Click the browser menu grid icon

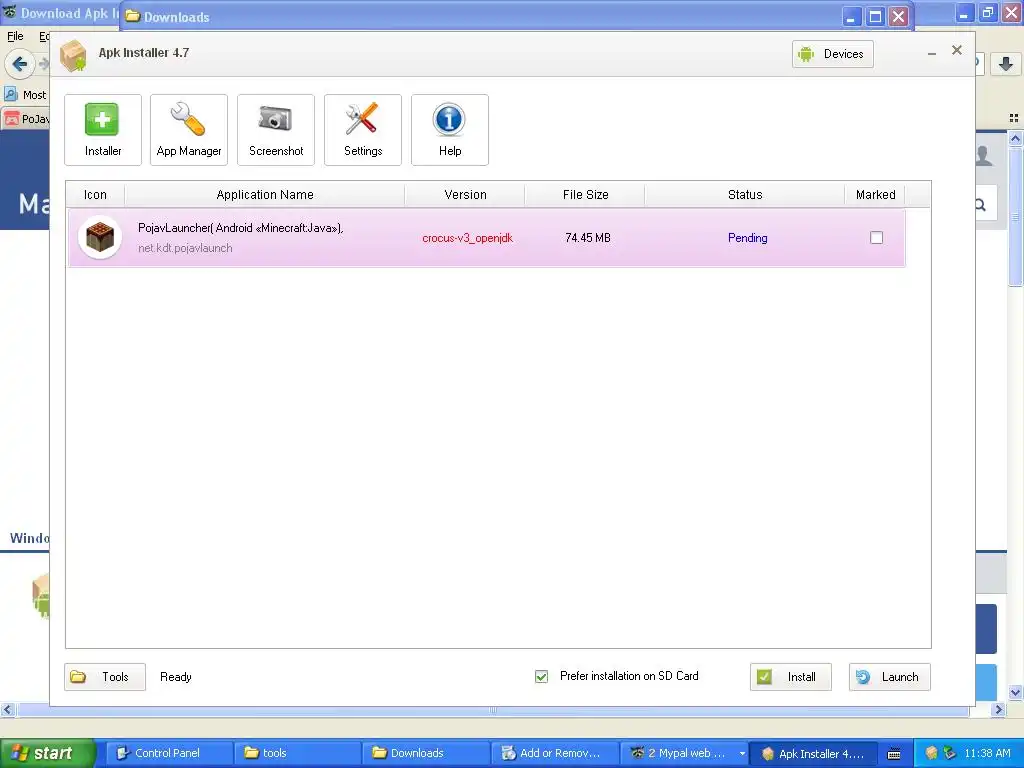(x=1014, y=118)
